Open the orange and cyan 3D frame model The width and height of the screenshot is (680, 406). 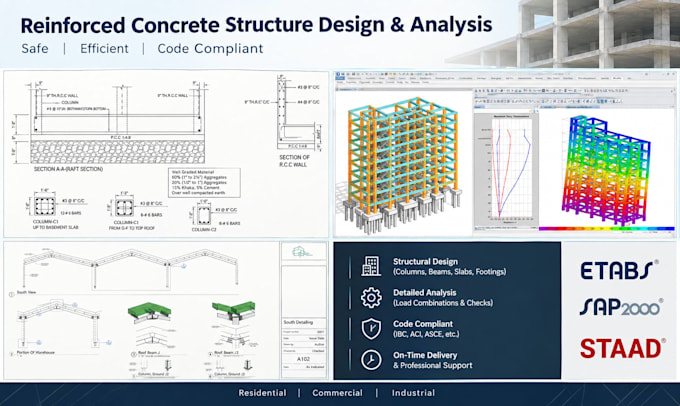point(402,165)
